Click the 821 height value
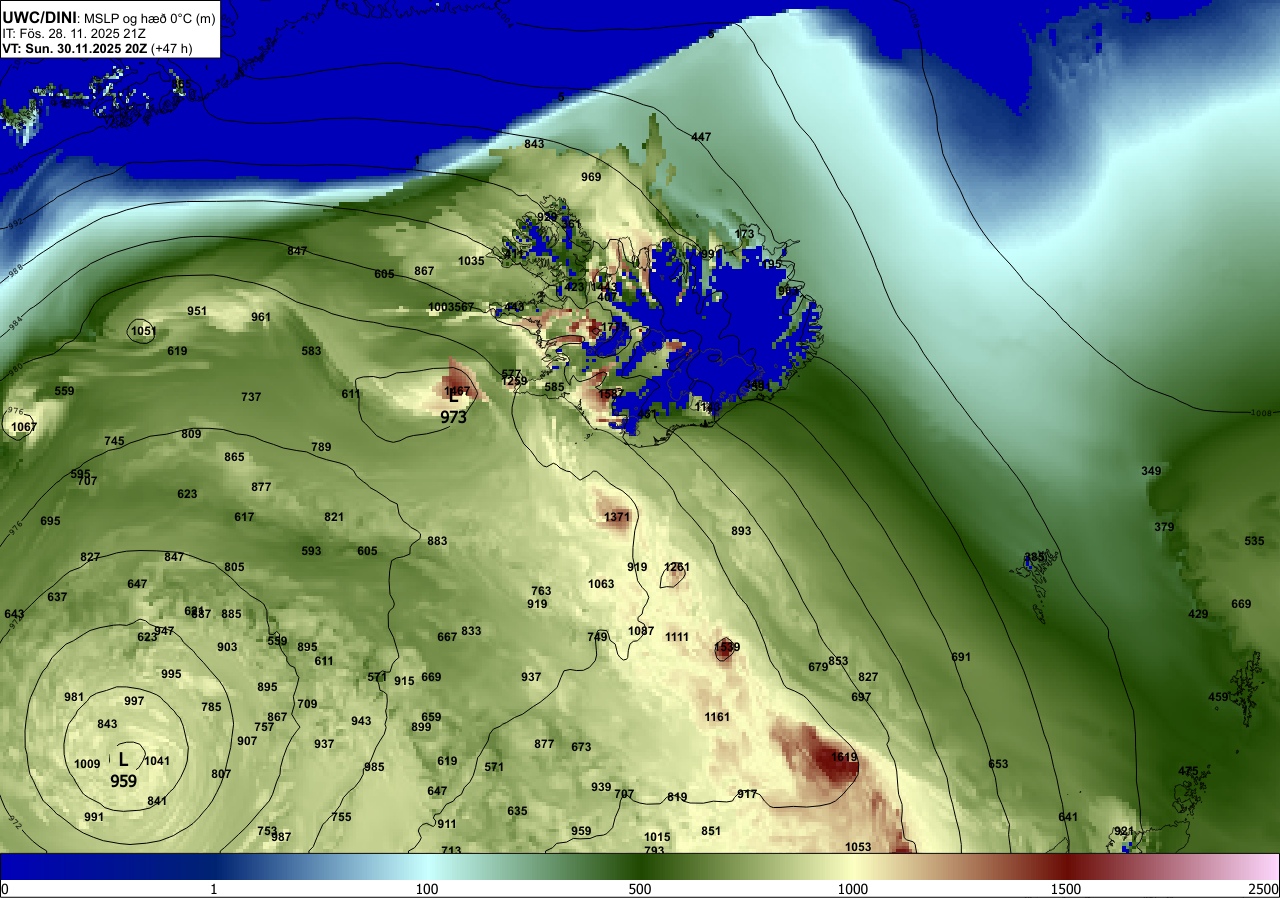Image resolution: width=1280 pixels, height=898 pixels. tap(334, 517)
